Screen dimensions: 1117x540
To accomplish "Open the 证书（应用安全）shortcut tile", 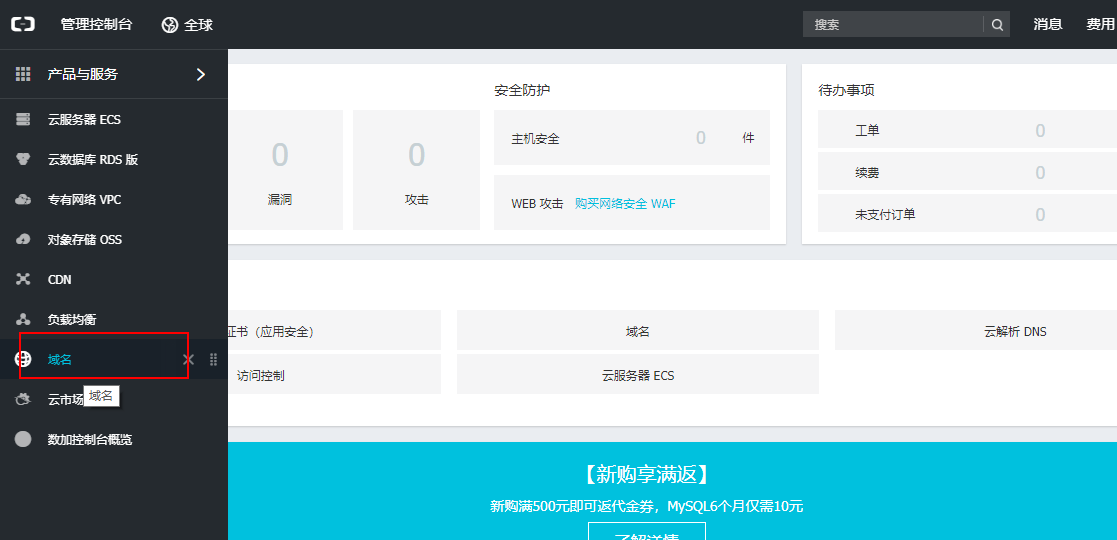I will click(334, 331).
